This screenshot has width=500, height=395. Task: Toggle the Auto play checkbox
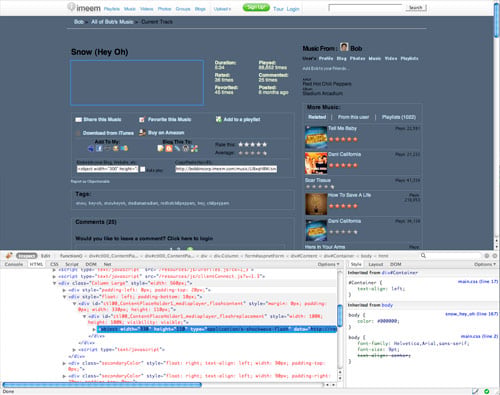[x=143, y=169]
